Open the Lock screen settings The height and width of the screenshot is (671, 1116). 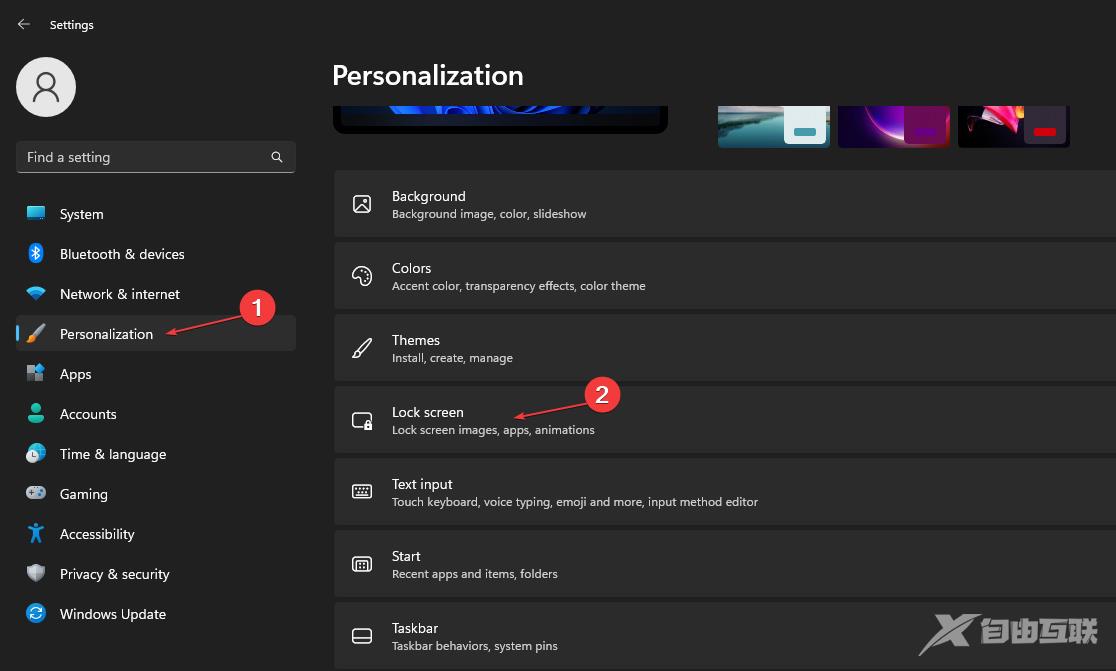point(428,412)
